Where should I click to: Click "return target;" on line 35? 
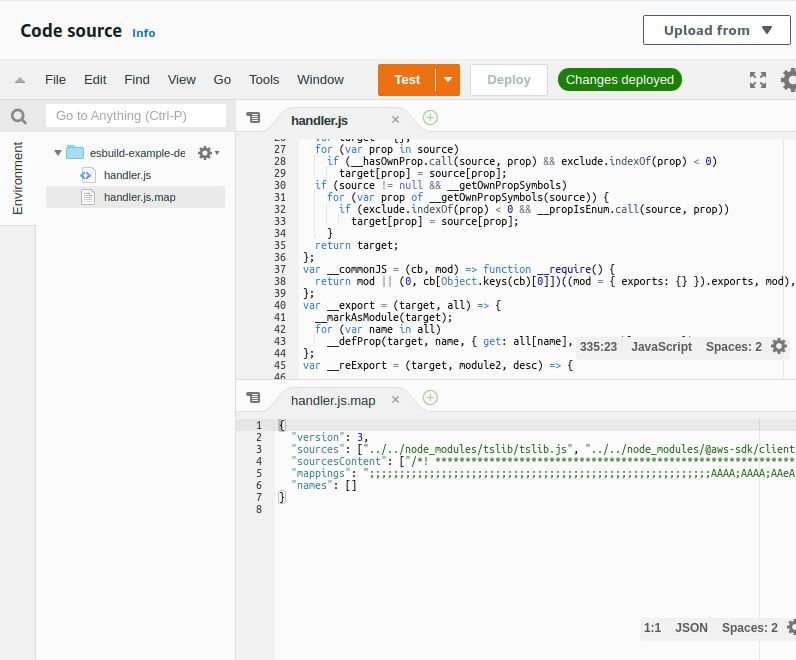356,245
